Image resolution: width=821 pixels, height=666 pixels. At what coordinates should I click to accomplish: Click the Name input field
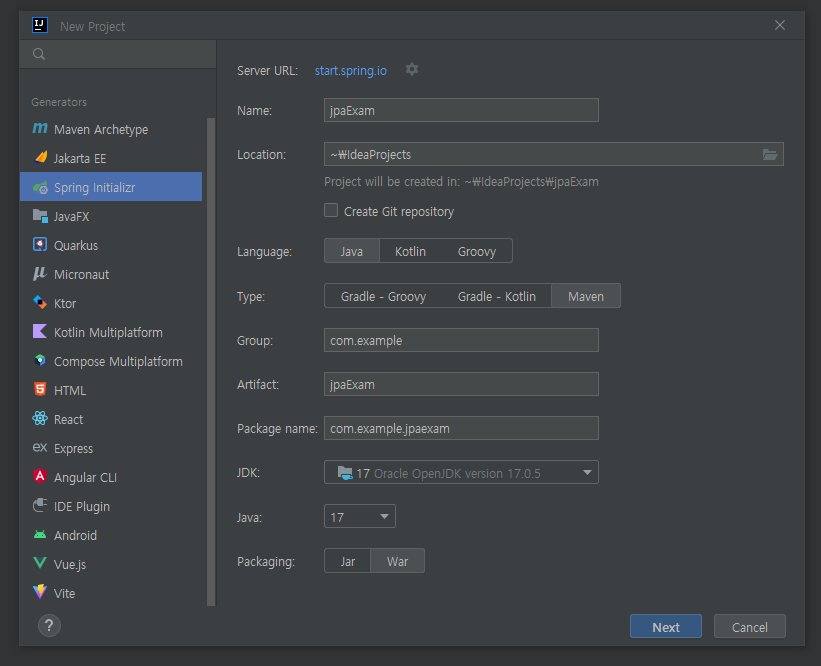pos(461,110)
